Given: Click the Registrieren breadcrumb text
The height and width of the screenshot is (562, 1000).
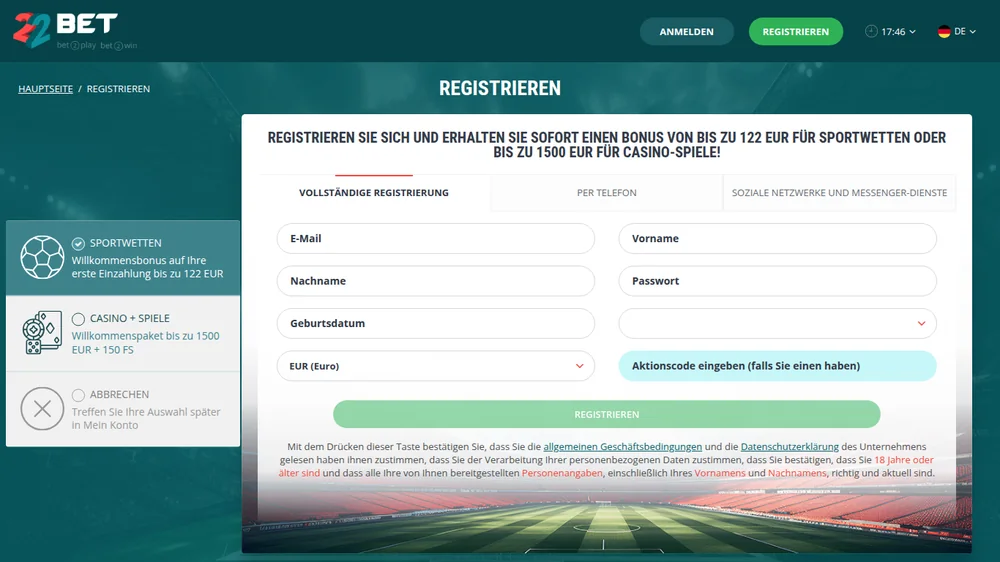Looking at the screenshot, I should coord(118,89).
